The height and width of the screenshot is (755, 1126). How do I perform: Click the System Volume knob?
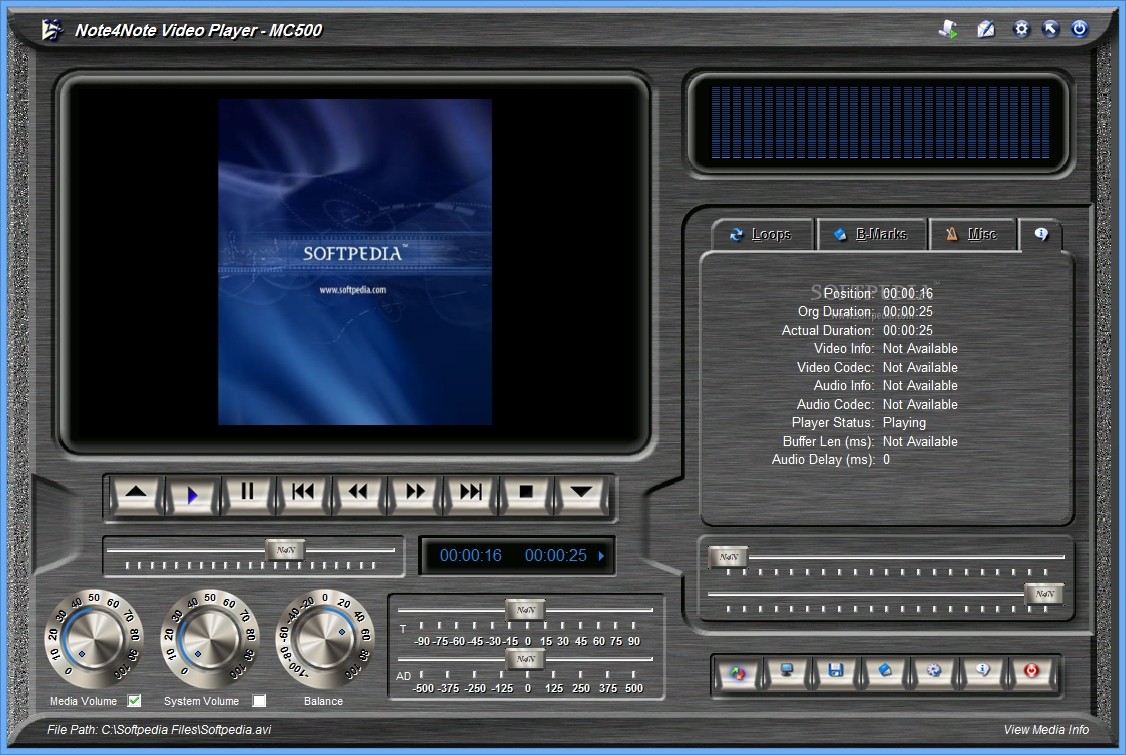(210, 639)
